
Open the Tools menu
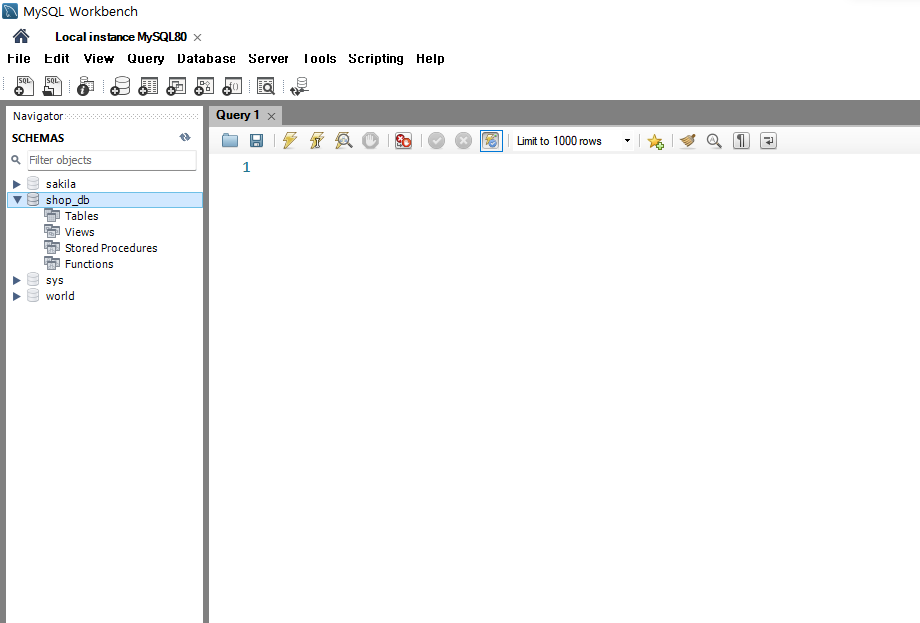click(319, 59)
